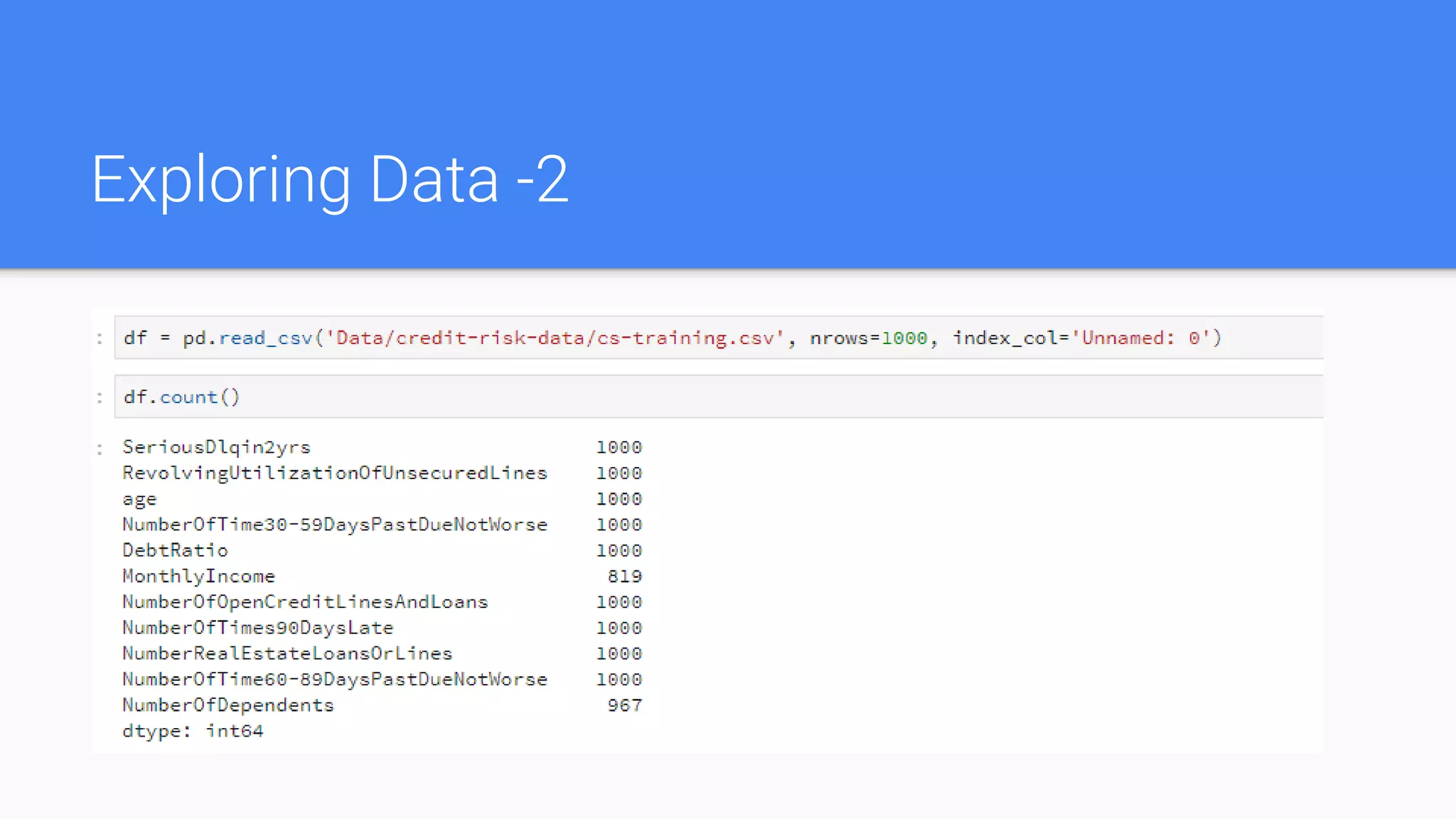Click the NumberOfDependents count value 967
Viewport: 1456px width, 819px height.
point(625,705)
